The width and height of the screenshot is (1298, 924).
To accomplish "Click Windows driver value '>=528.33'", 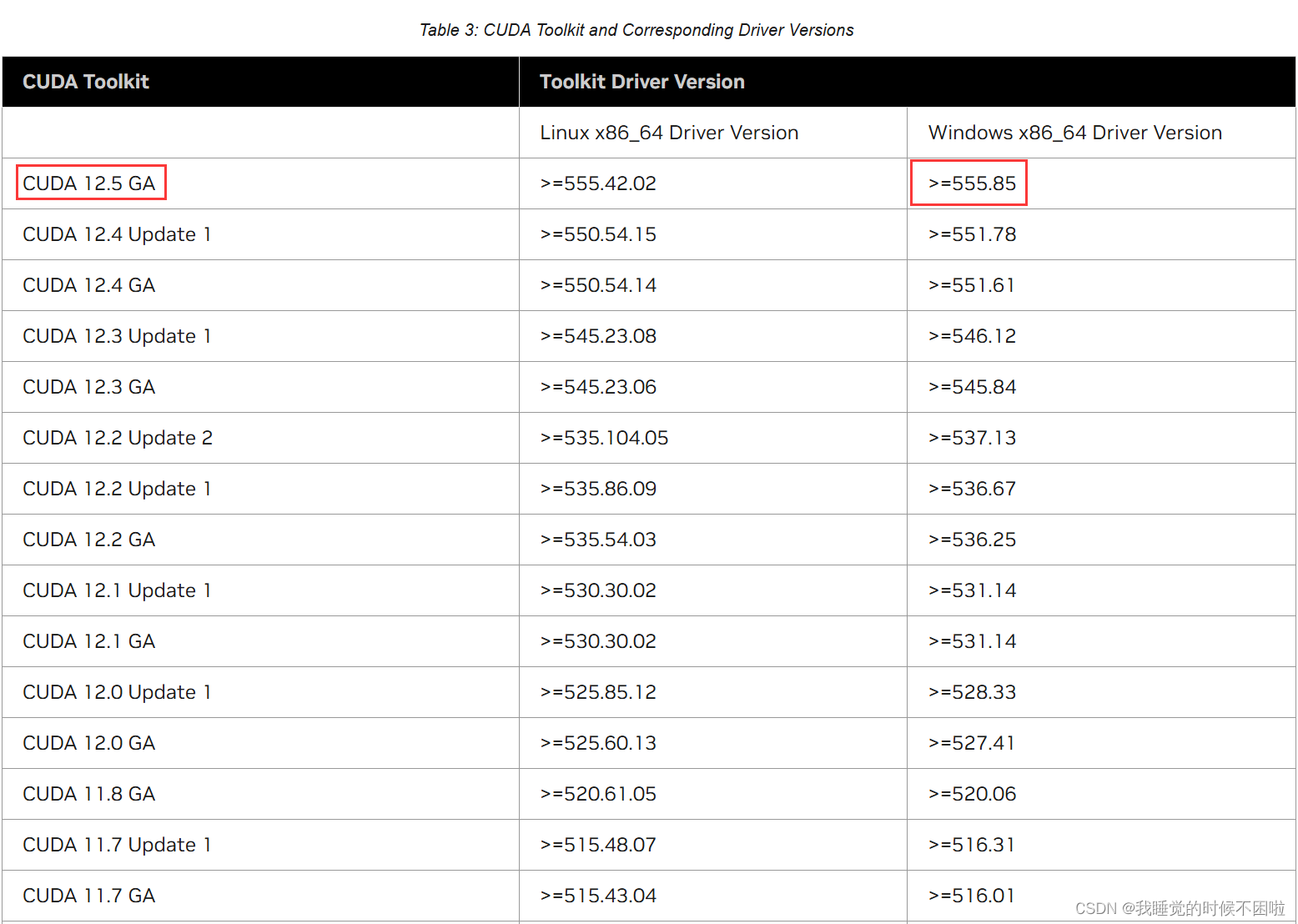I will click(973, 692).
